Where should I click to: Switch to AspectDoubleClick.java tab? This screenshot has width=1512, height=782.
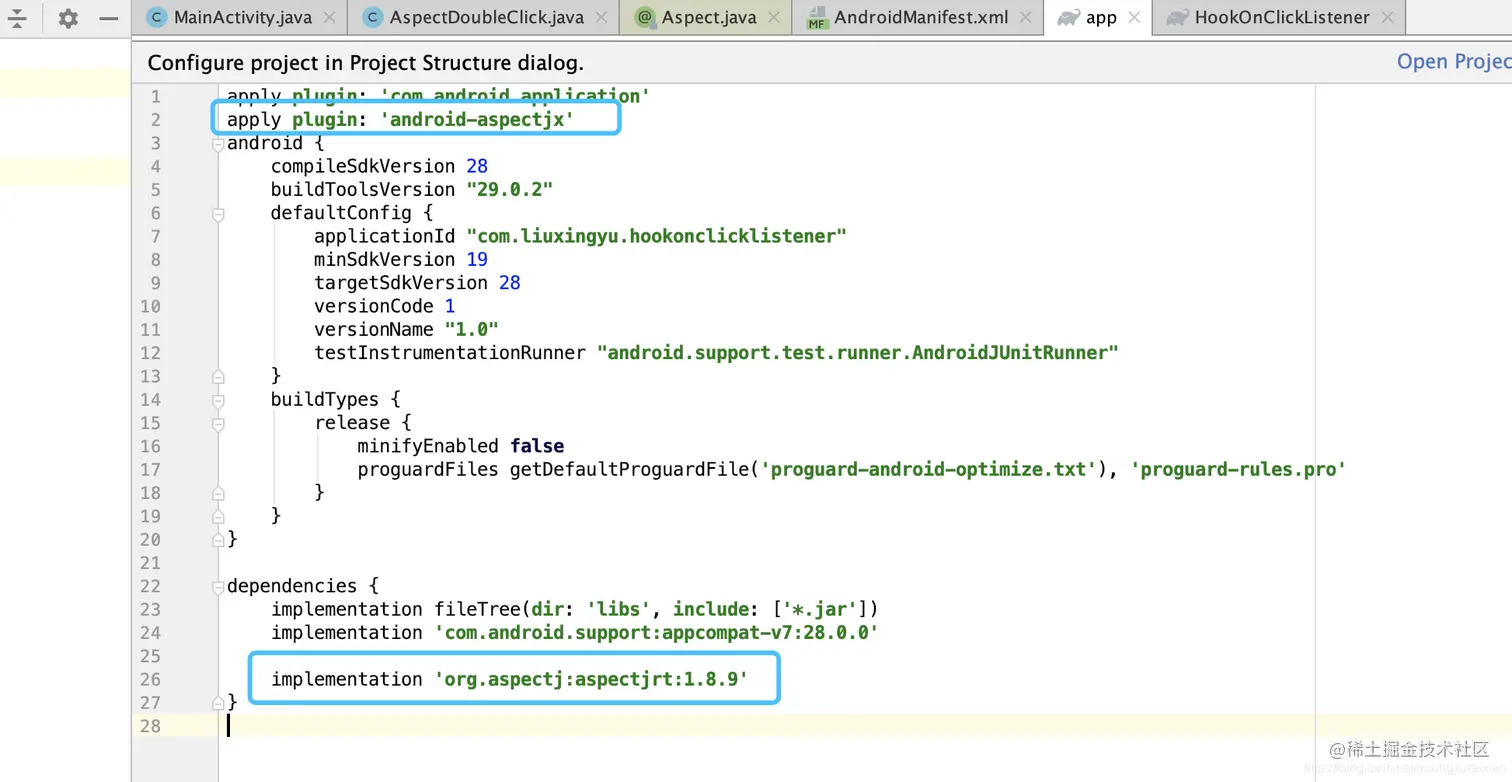click(x=486, y=17)
